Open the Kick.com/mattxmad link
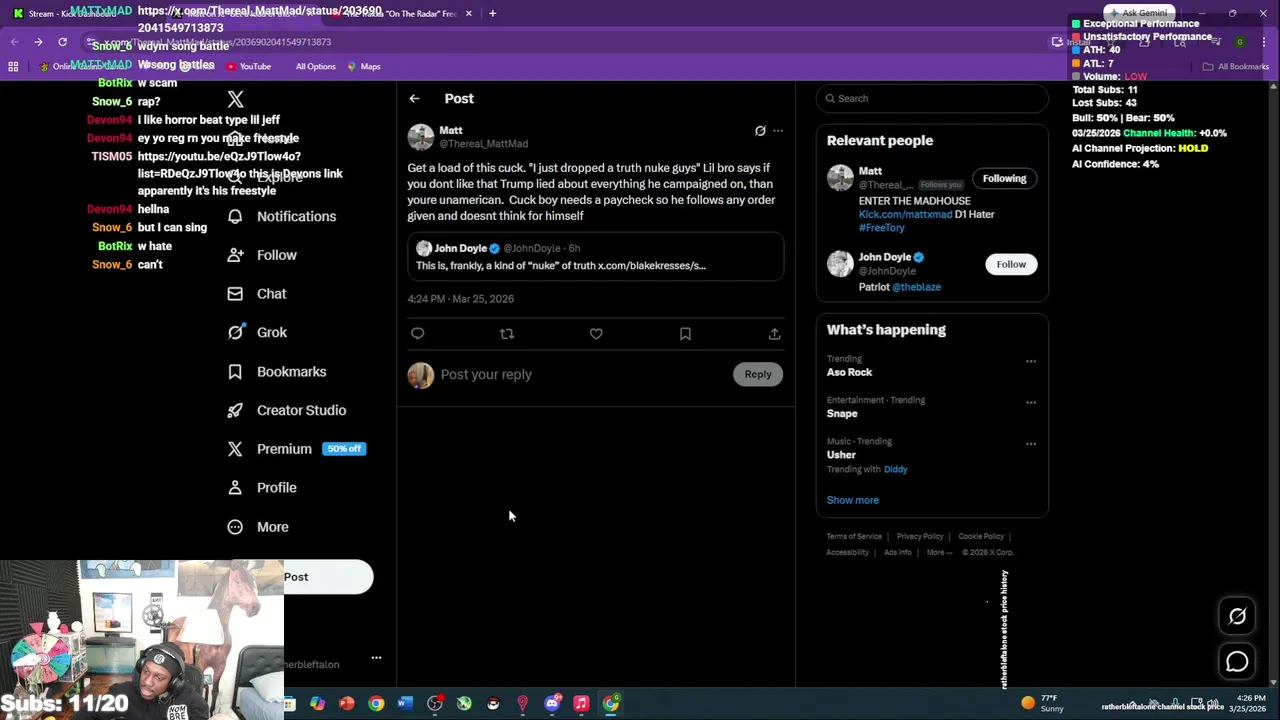This screenshot has height=720, width=1280. click(x=905, y=215)
